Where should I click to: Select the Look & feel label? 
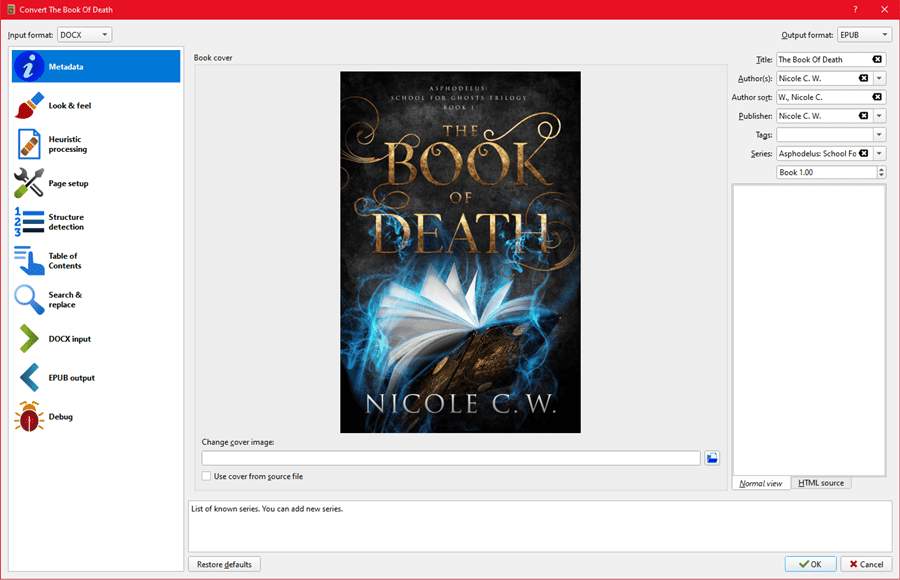[x=70, y=106]
